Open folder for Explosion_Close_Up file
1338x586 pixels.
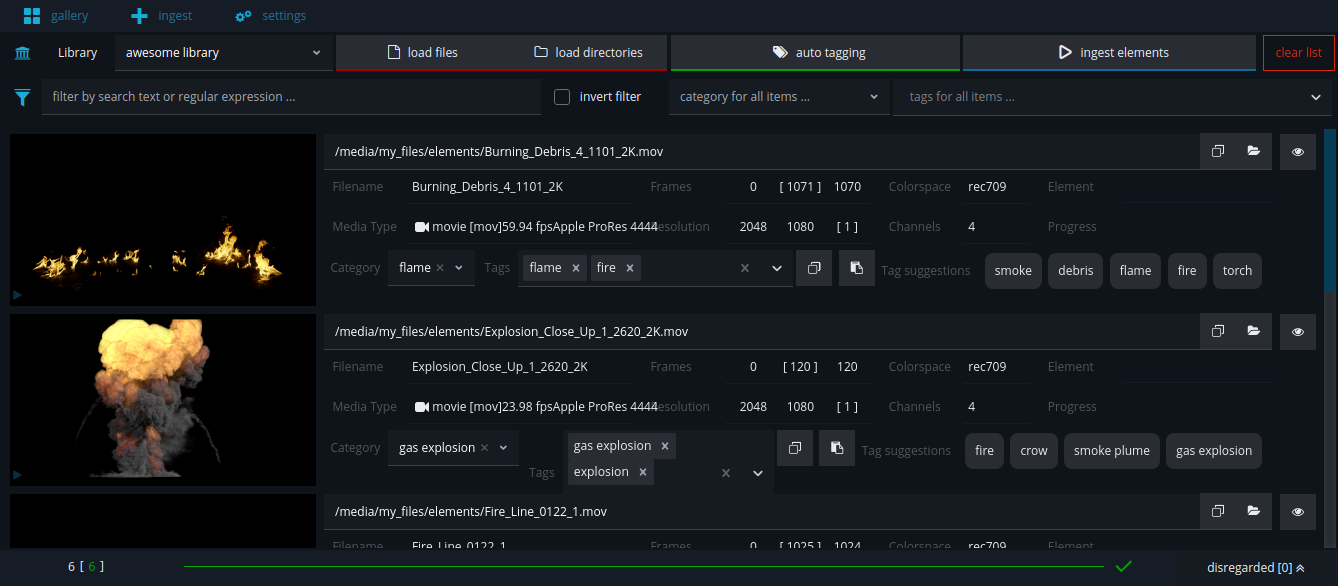click(1253, 332)
